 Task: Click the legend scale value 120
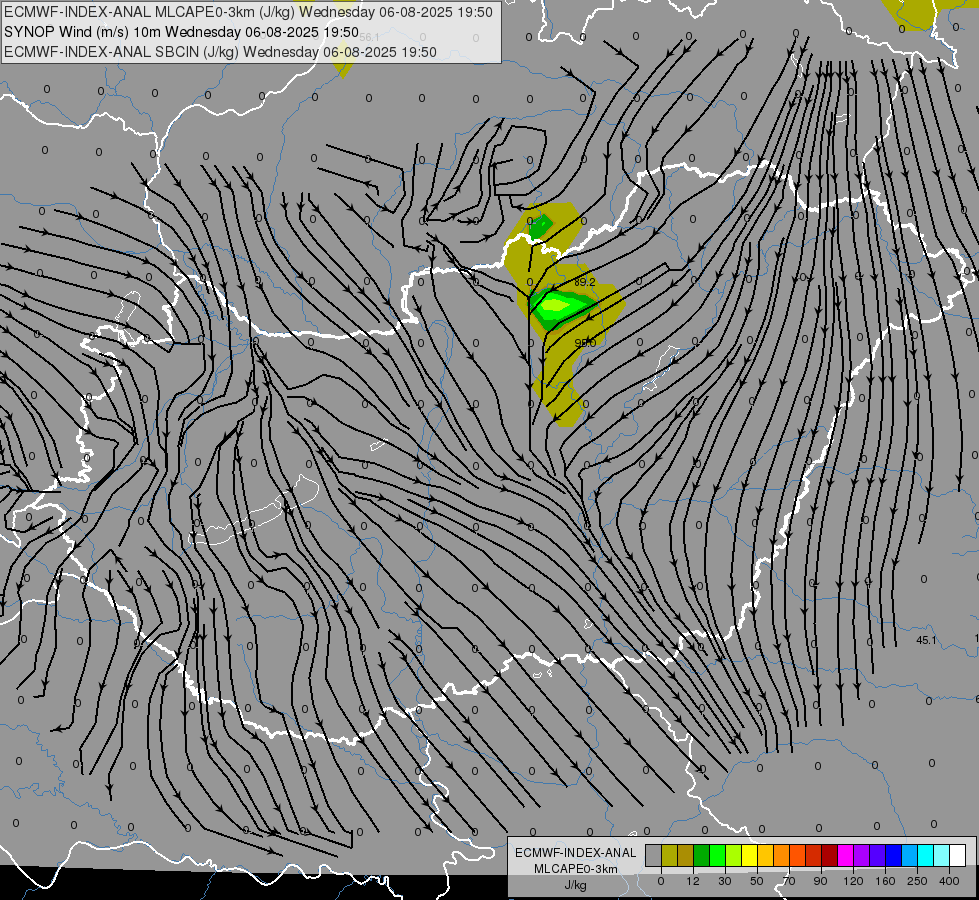(x=853, y=881)
